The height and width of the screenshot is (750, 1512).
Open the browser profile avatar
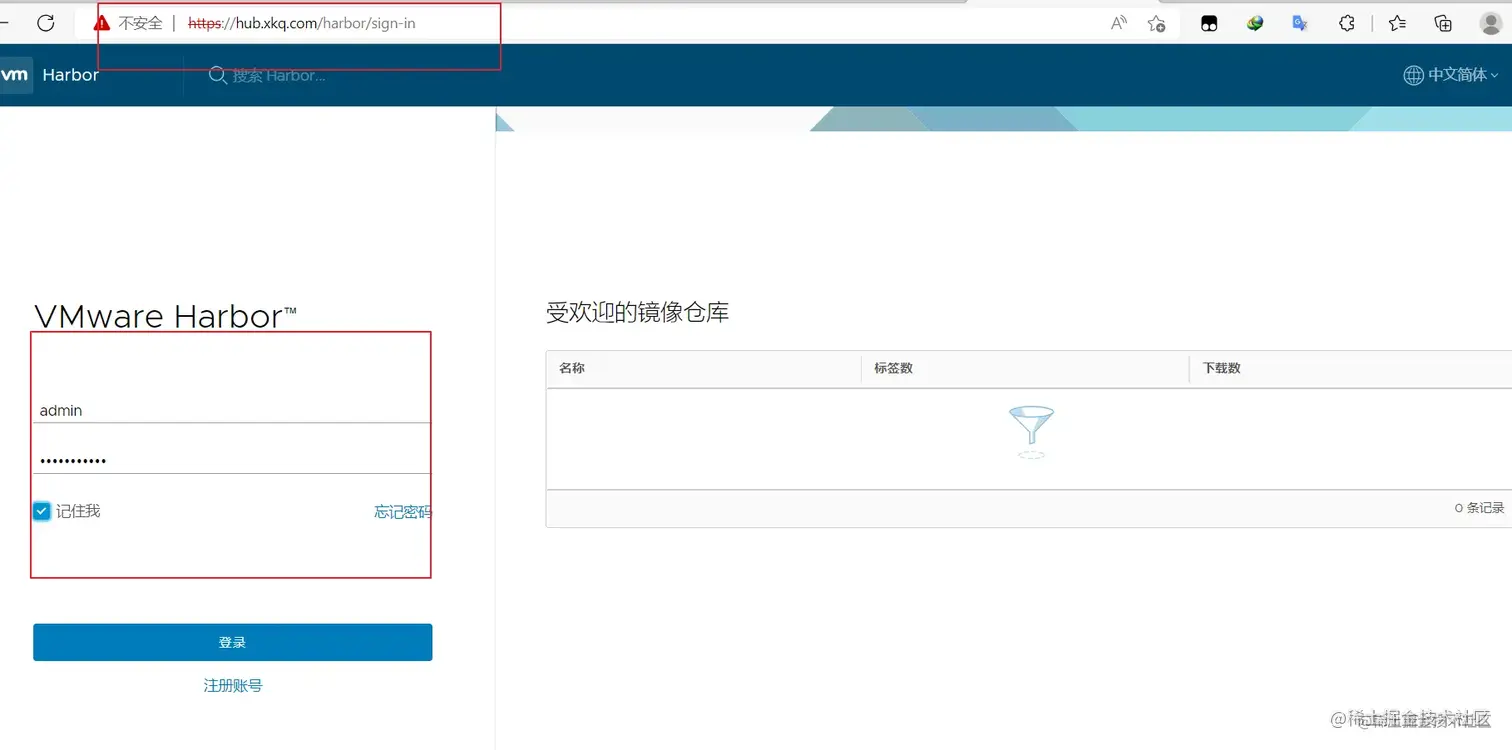tap(1490, 23)
